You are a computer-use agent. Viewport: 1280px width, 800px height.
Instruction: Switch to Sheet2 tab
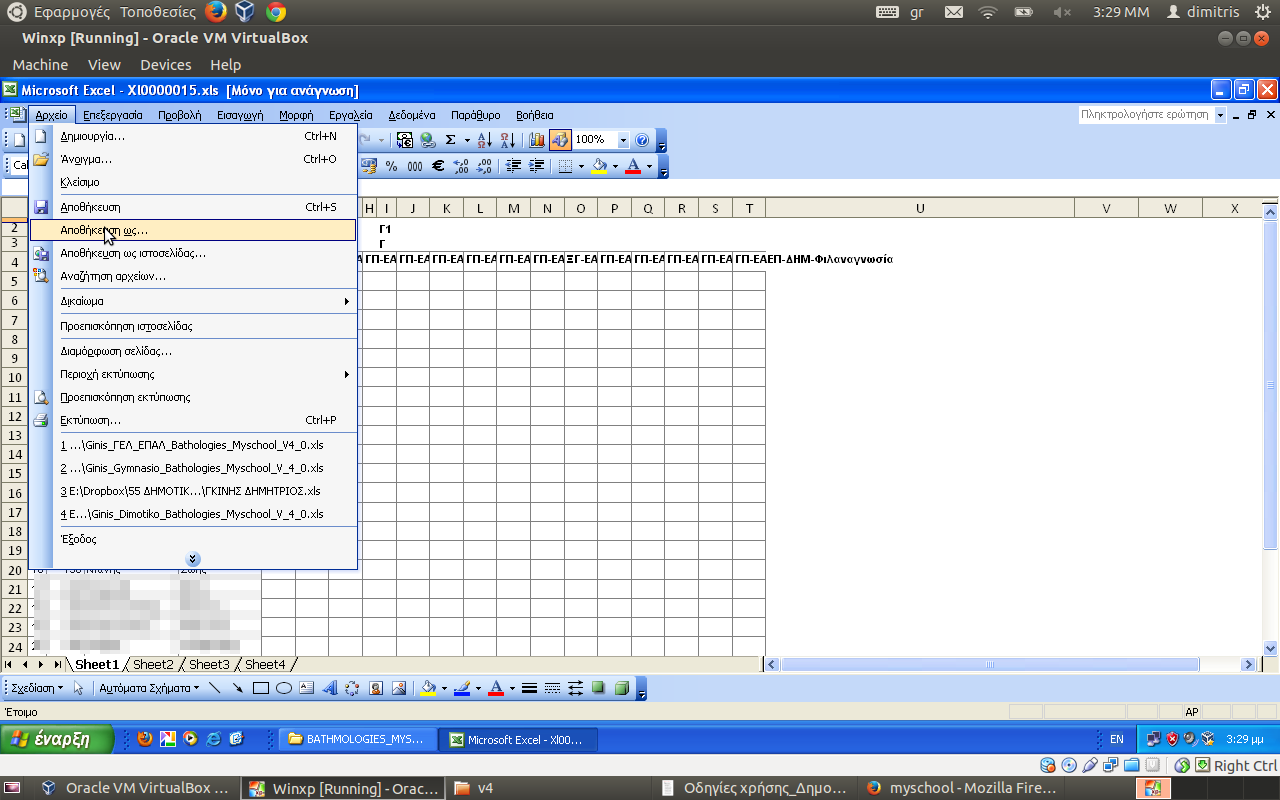[x=153, y=664]
